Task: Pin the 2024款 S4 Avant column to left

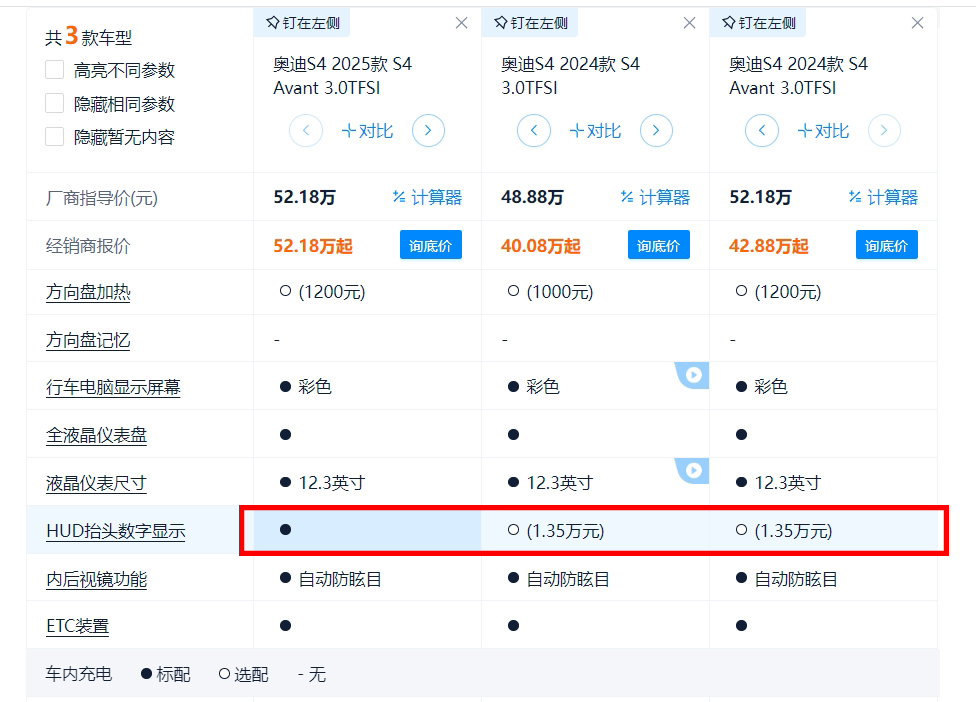Action: 758,23
